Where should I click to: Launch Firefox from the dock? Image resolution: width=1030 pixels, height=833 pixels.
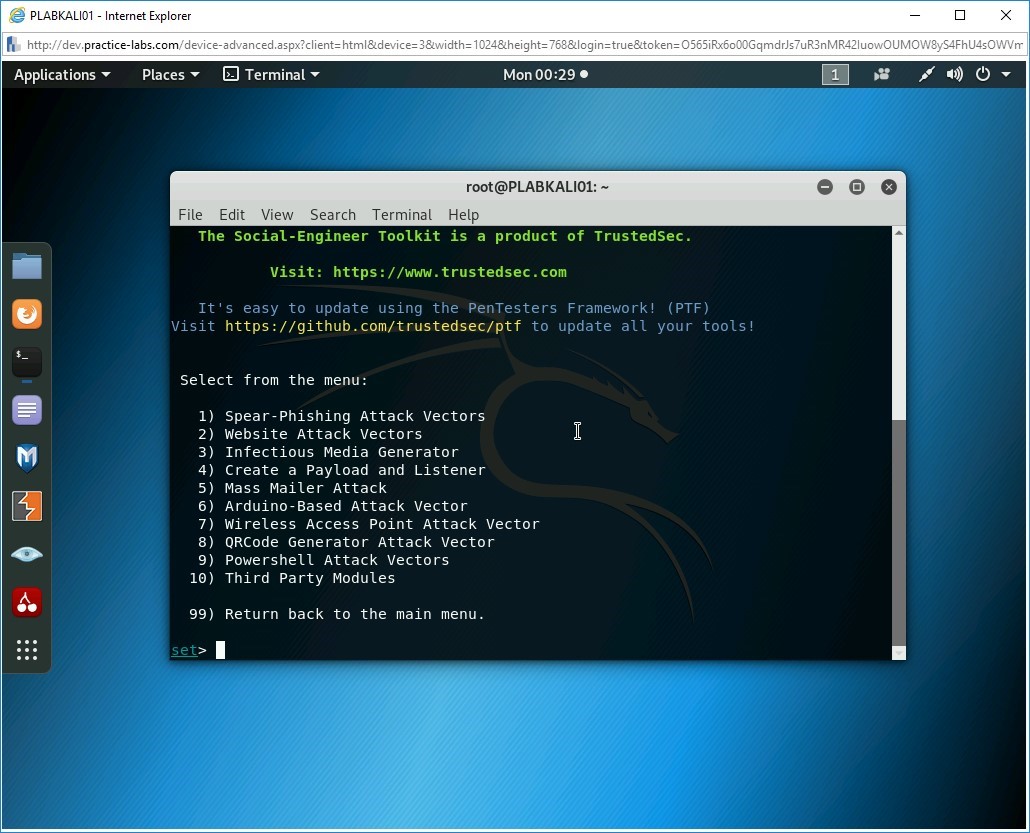click(27, 314)
